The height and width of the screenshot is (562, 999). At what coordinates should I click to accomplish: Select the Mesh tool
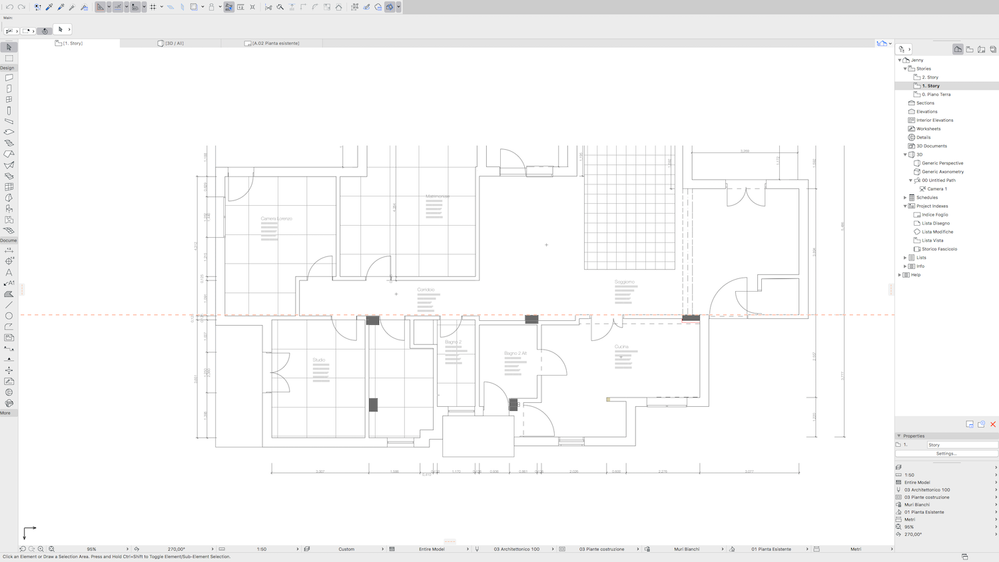coord(9,230)
